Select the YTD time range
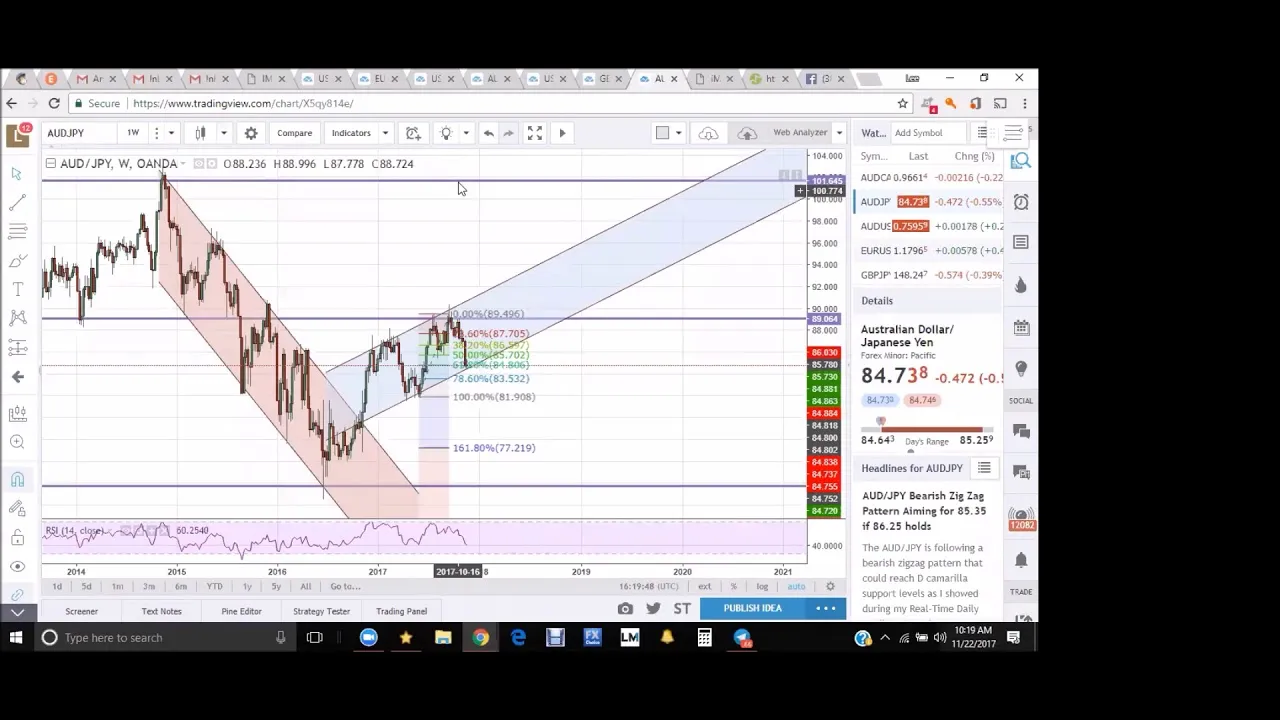The height and width of the screenshot is (720, 1280). pyautogui.click(x=214, y=586)
